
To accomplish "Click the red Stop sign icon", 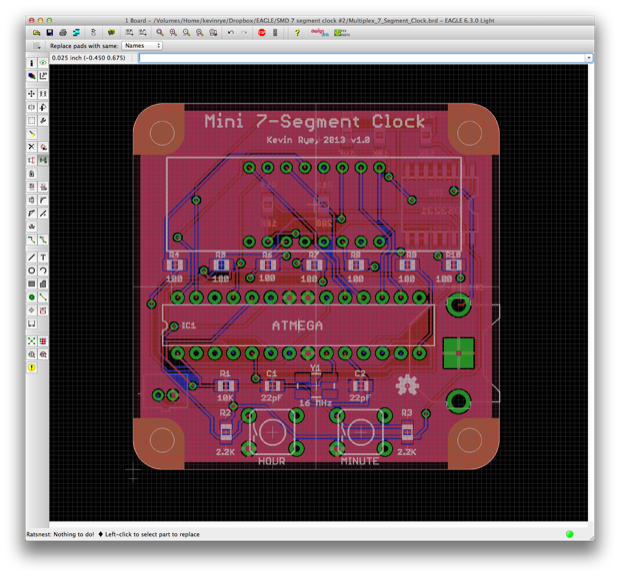I will pyautogui.click(x=262, y=32).
